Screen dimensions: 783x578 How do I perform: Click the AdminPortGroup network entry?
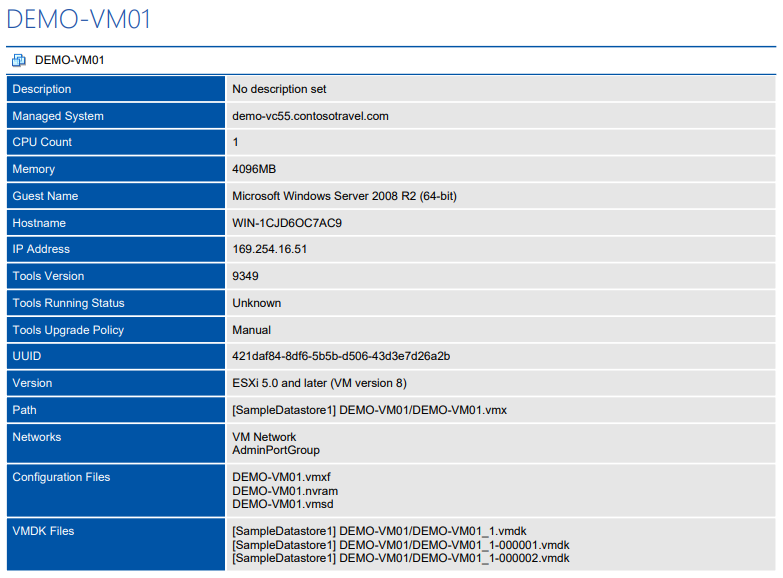click(276, 451)
